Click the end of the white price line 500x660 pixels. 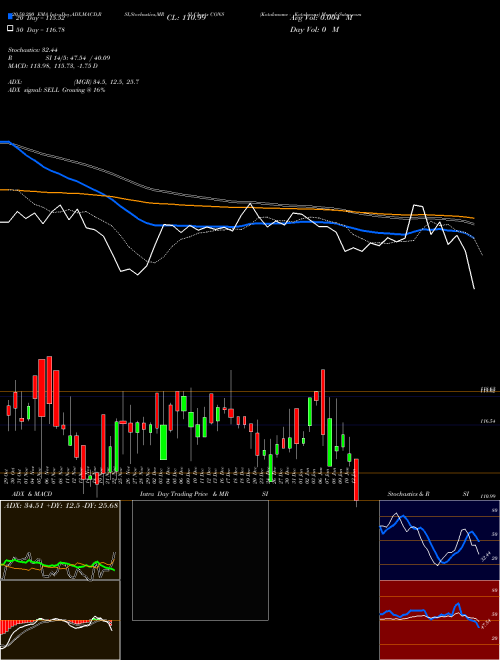(x=474, y=288)
